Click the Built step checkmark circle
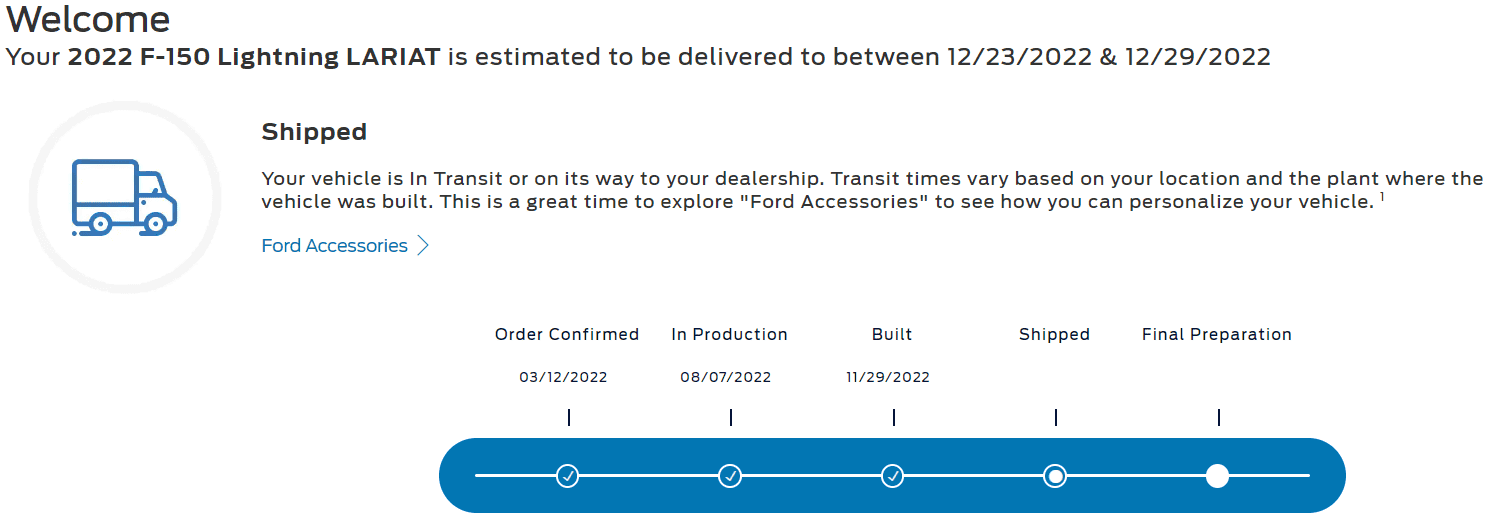Viewport: 1495px width, 526px height. pyautogui.click(x=893, y=476)
